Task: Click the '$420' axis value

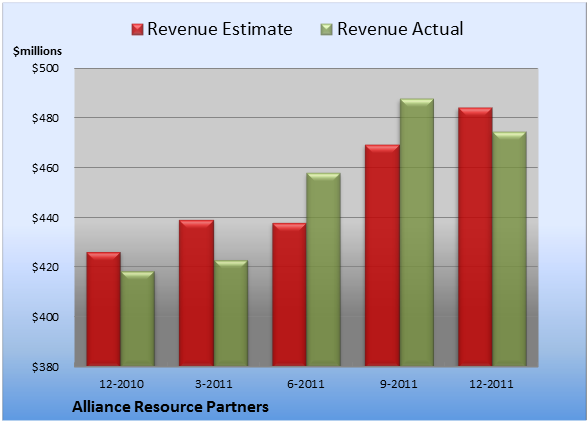Action: point(45,267)
